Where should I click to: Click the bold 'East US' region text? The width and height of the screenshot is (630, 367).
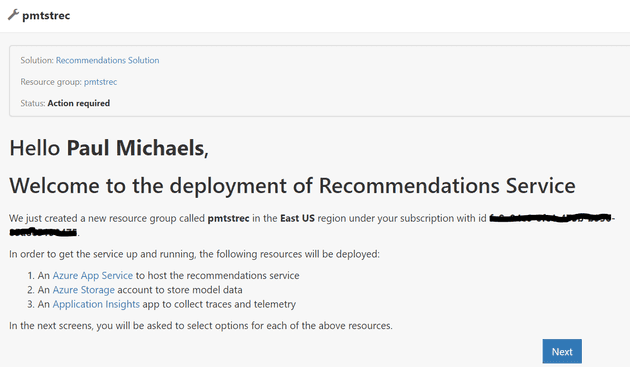[x=297, y=218]
